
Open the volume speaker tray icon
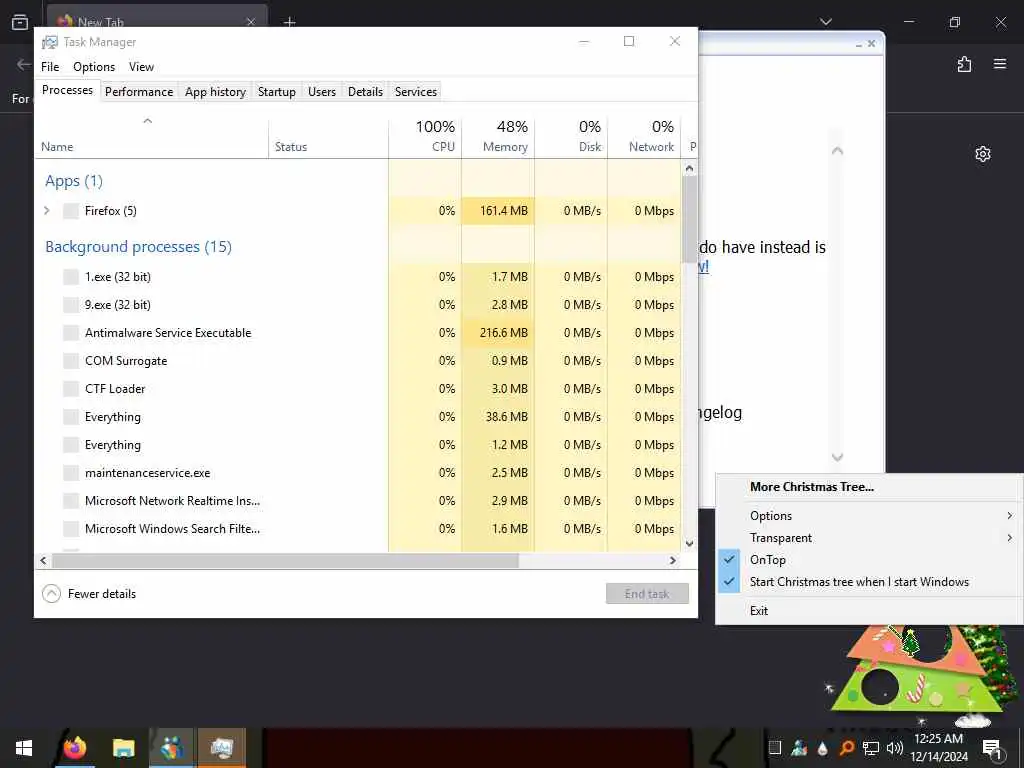pos(895,748)
